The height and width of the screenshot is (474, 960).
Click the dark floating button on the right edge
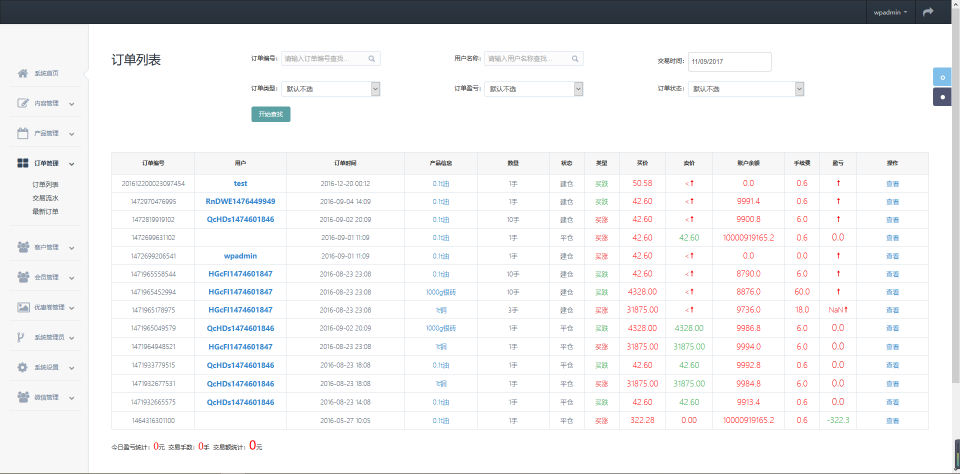(x=942, y=97)
